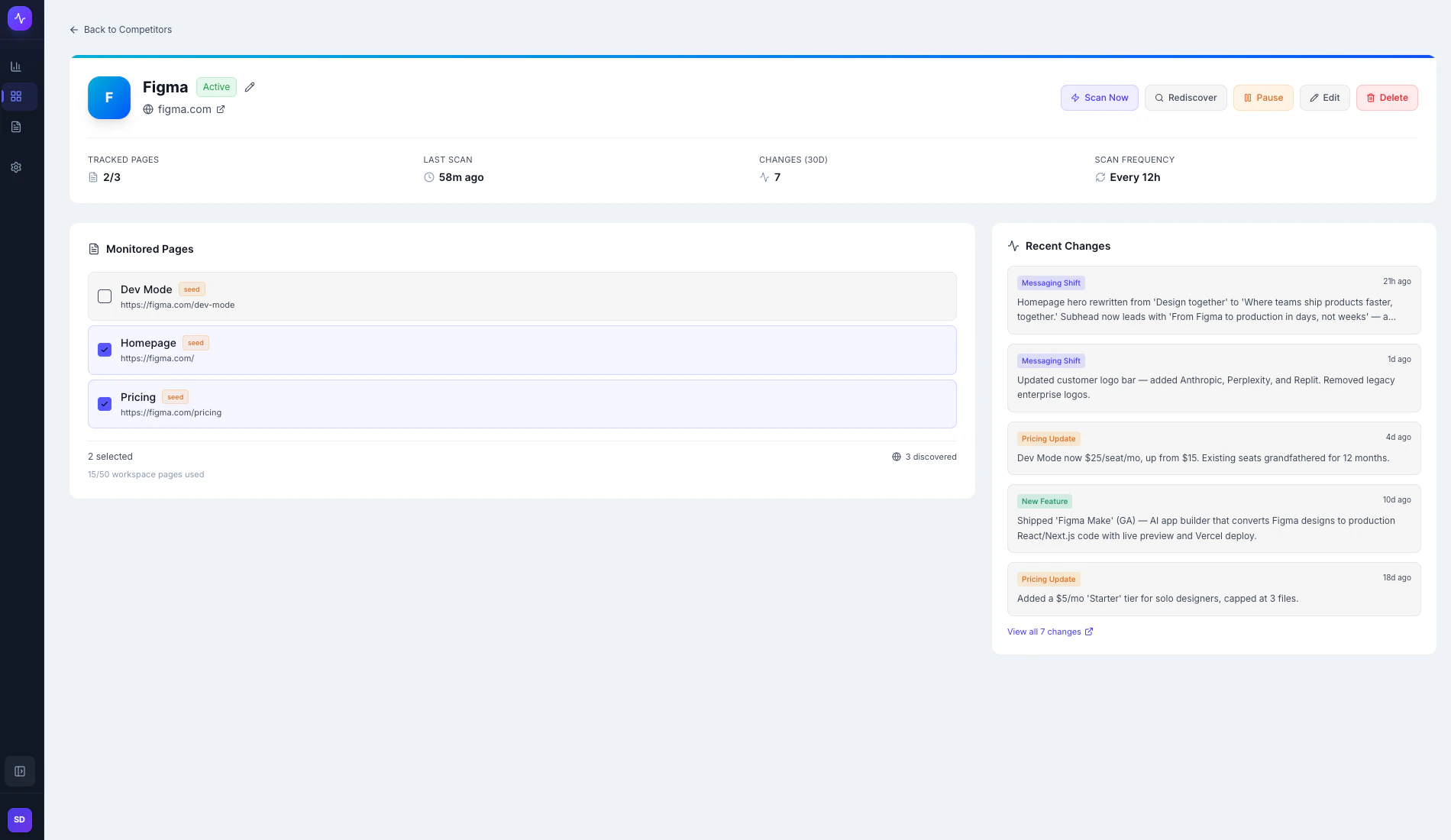The width and height of the screenshot is (1451, 840).
Task: Click the globe icon beside 3 discovered
Action: pyautogui.click(x=897, y=457)
